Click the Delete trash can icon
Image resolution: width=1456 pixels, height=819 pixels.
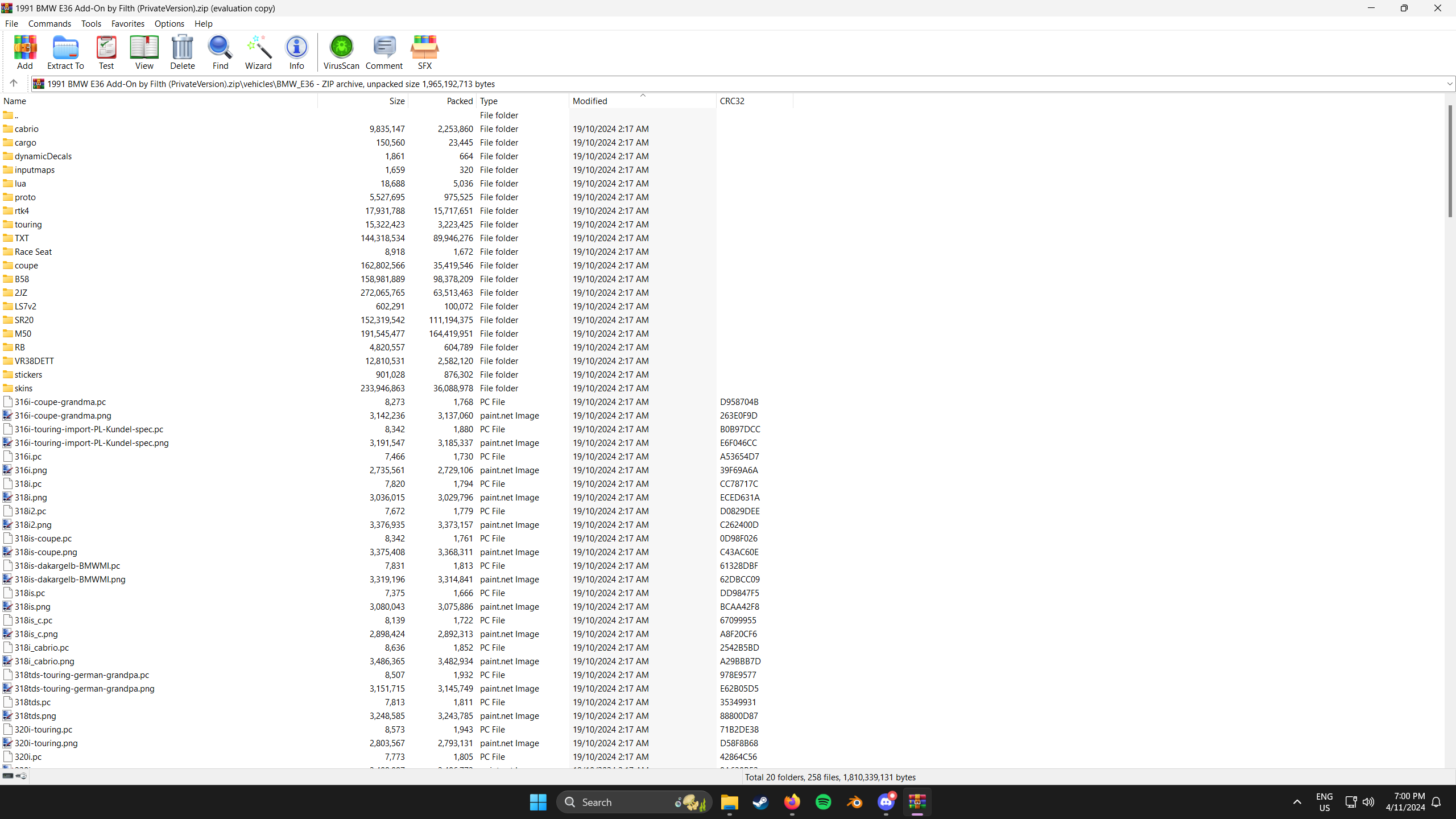tap(183, 52)
